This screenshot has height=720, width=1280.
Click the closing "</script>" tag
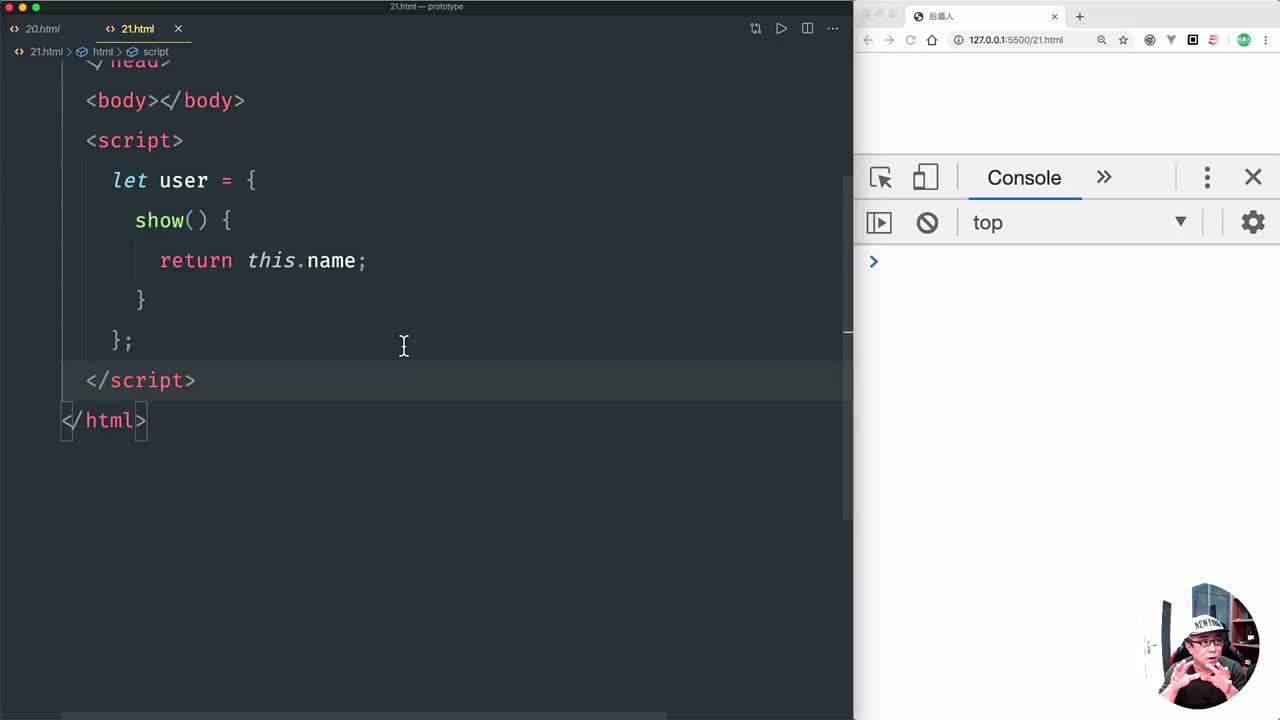[x=141, y=381]
